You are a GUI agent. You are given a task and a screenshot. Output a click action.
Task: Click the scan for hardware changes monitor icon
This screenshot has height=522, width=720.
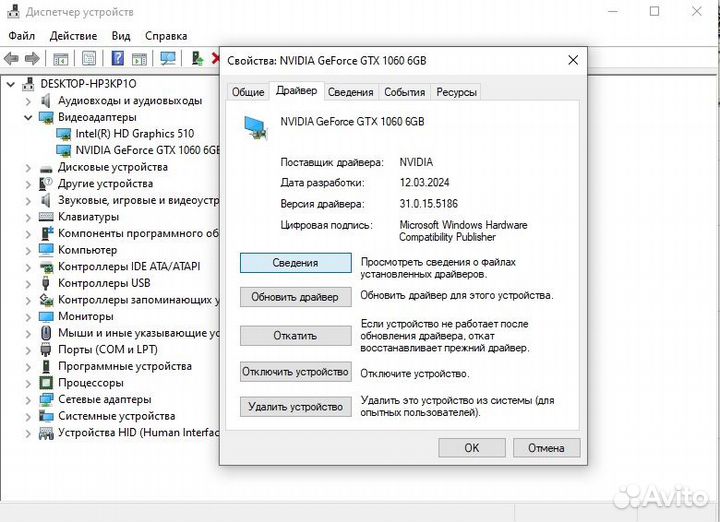(x=168, y=59)
